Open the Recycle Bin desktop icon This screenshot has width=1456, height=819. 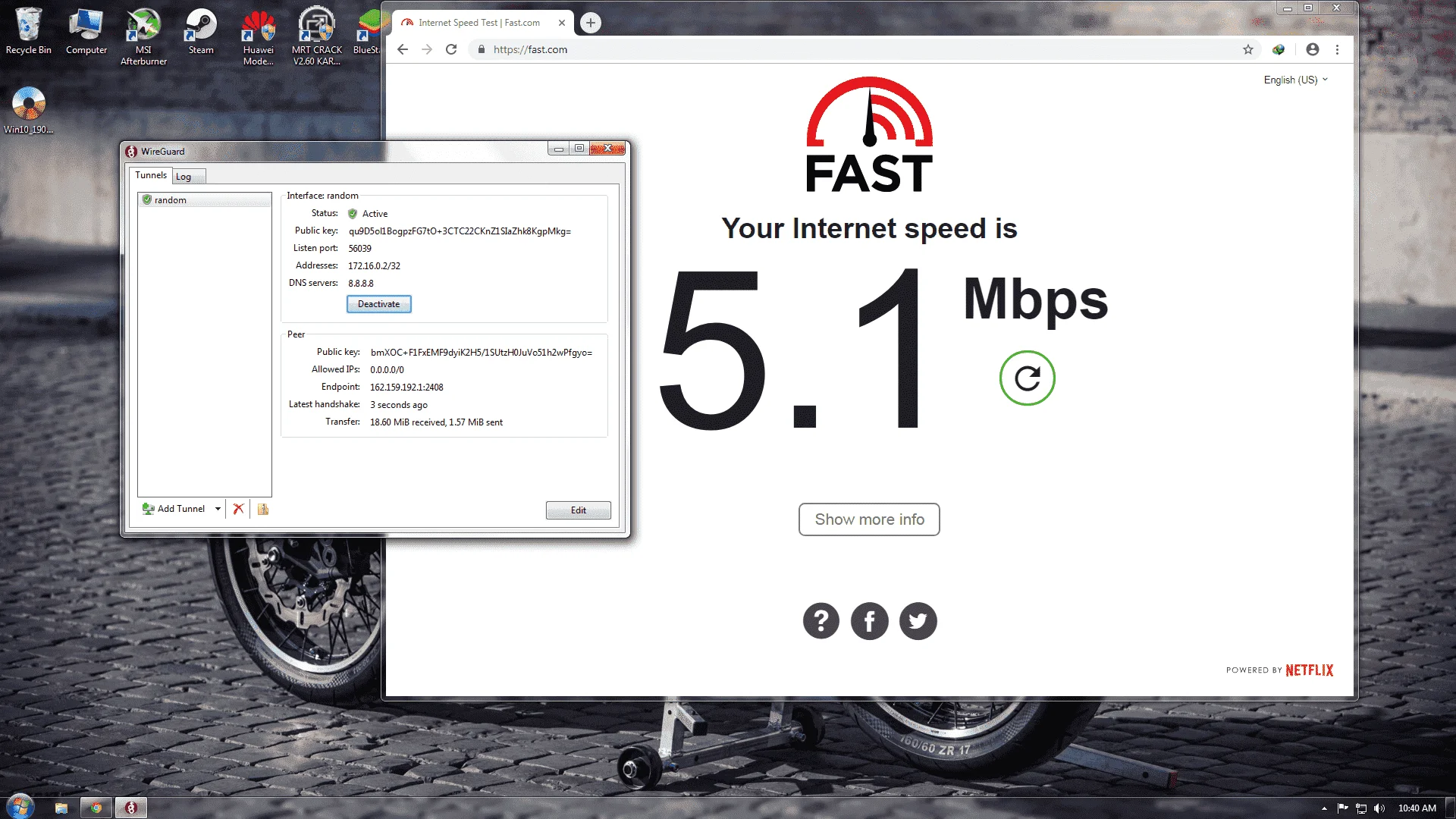tap(29, 31)
